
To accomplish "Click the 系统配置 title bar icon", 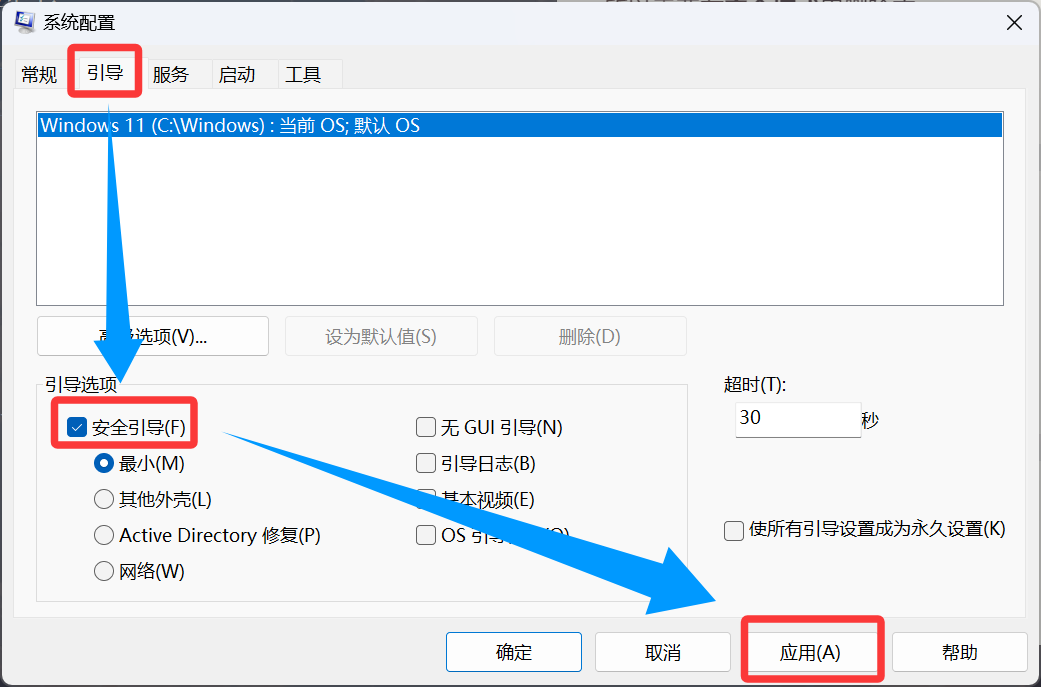I will click(24, 23).
